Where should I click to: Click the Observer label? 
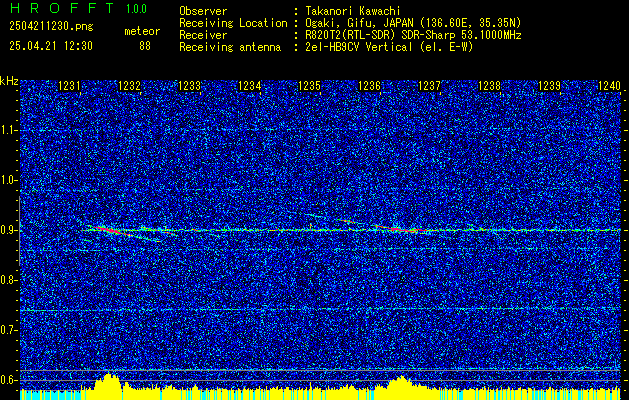[203, 11]
